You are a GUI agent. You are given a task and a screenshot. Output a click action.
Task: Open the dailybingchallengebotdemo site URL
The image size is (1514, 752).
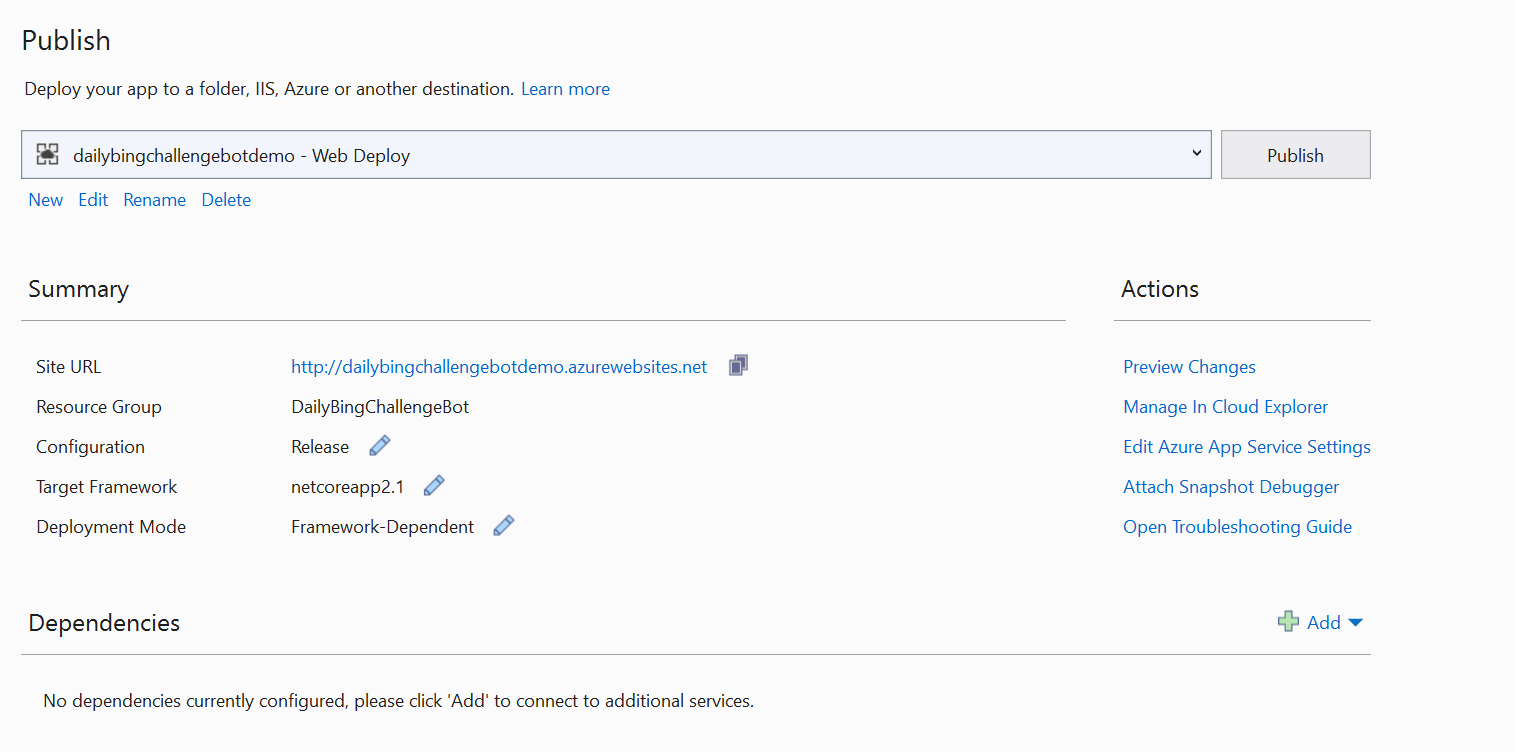pyautogui.click(x=498, y=367)
